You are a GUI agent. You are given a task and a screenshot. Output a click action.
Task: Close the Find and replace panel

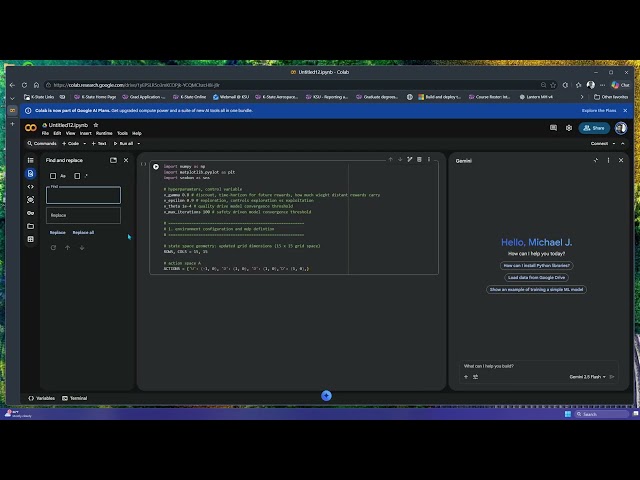[126, 160]
